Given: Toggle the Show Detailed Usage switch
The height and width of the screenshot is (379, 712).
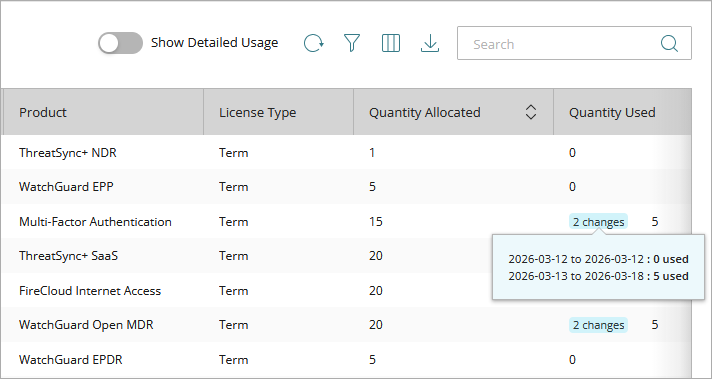Looking at the screenshot, I should point(120,43).
